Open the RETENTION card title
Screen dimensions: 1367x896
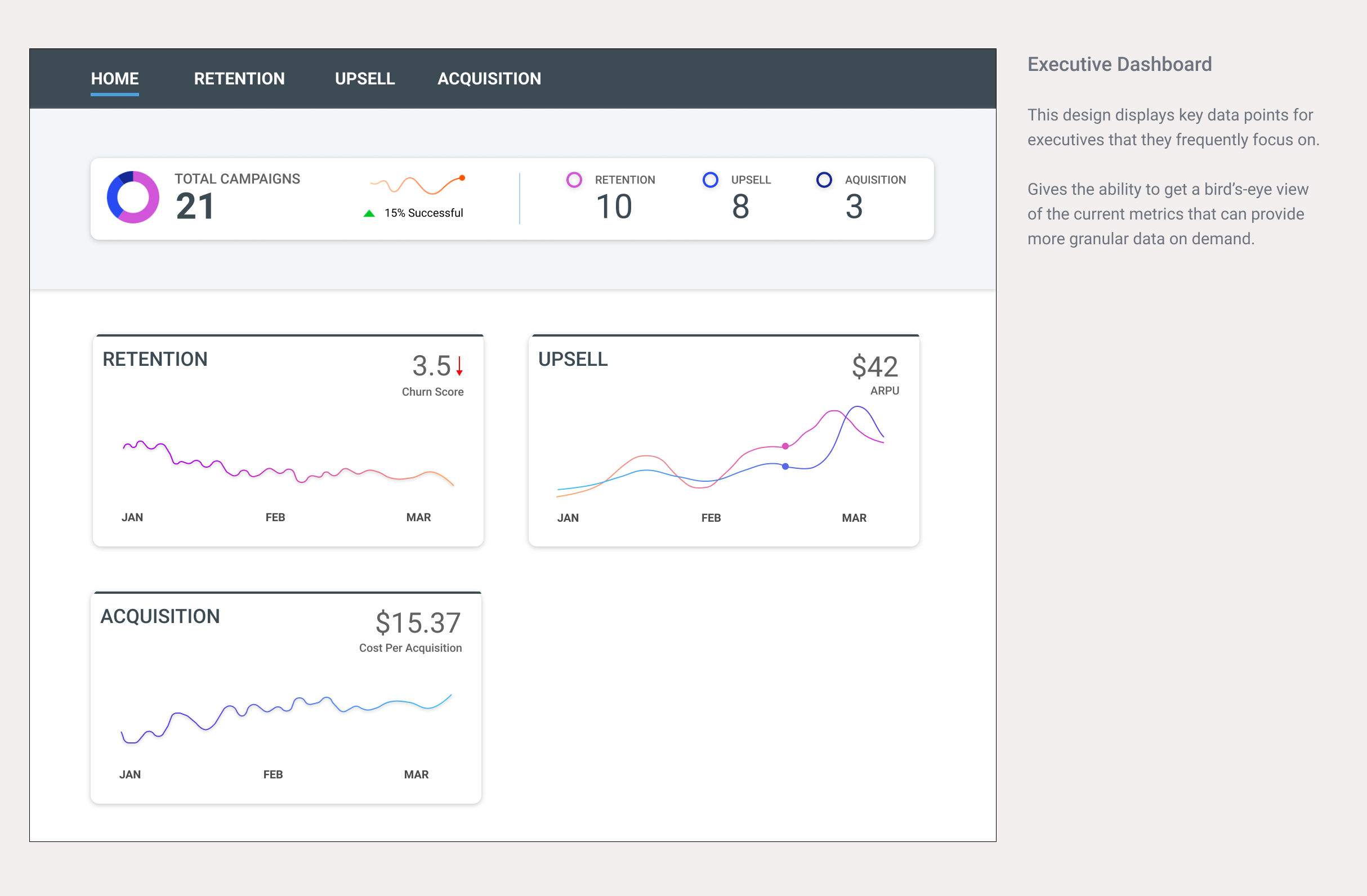(x=155, y=359)
